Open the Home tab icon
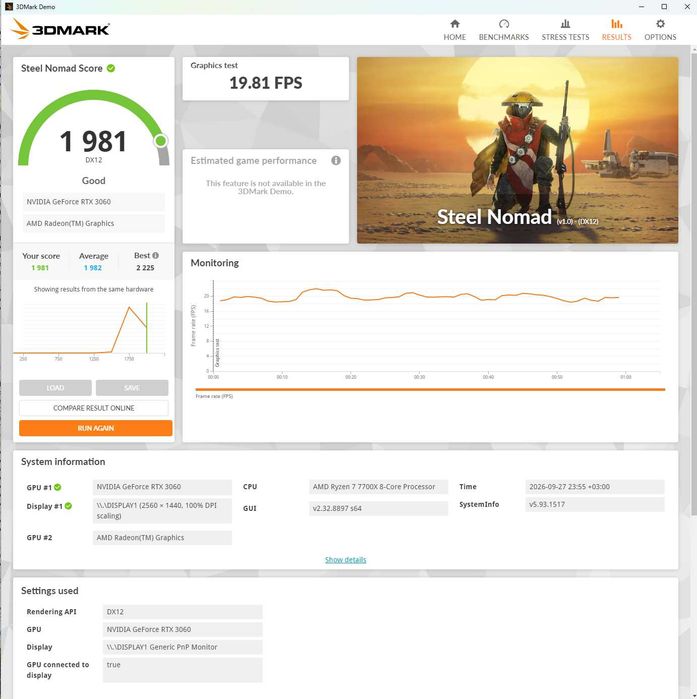 pos(455,24)
